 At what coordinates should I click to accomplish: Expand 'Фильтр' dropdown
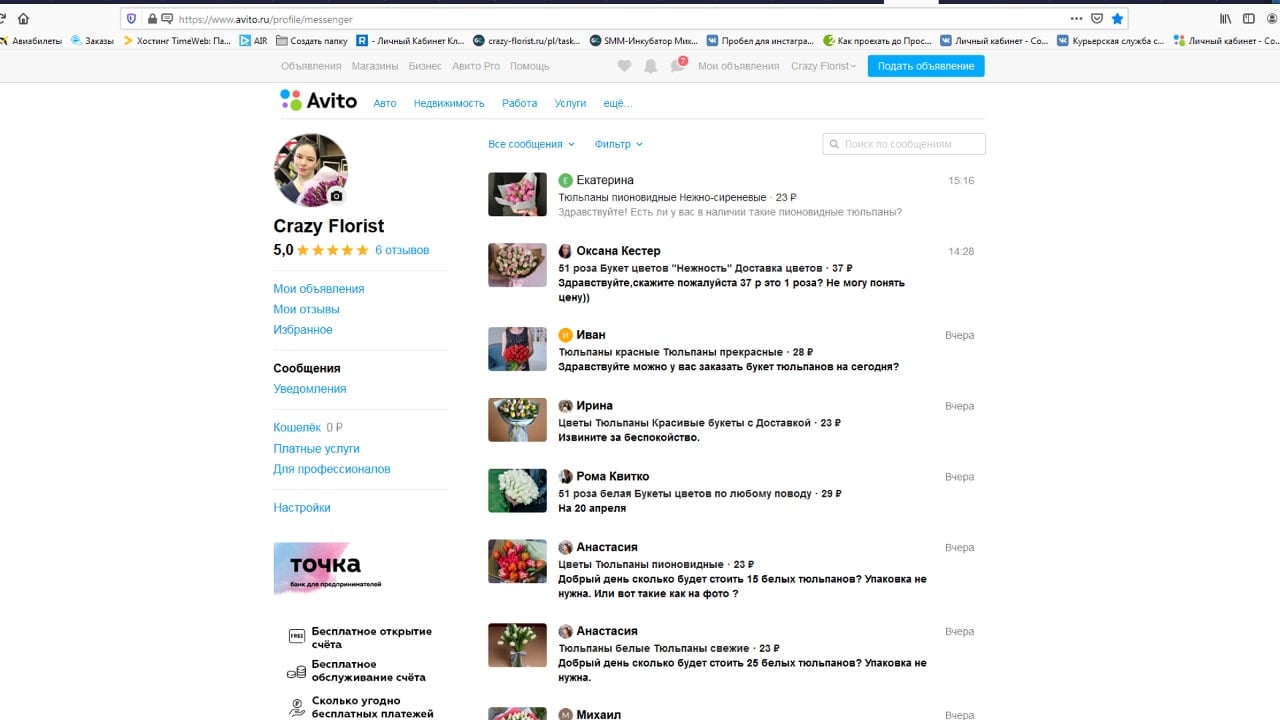[618, 144]
